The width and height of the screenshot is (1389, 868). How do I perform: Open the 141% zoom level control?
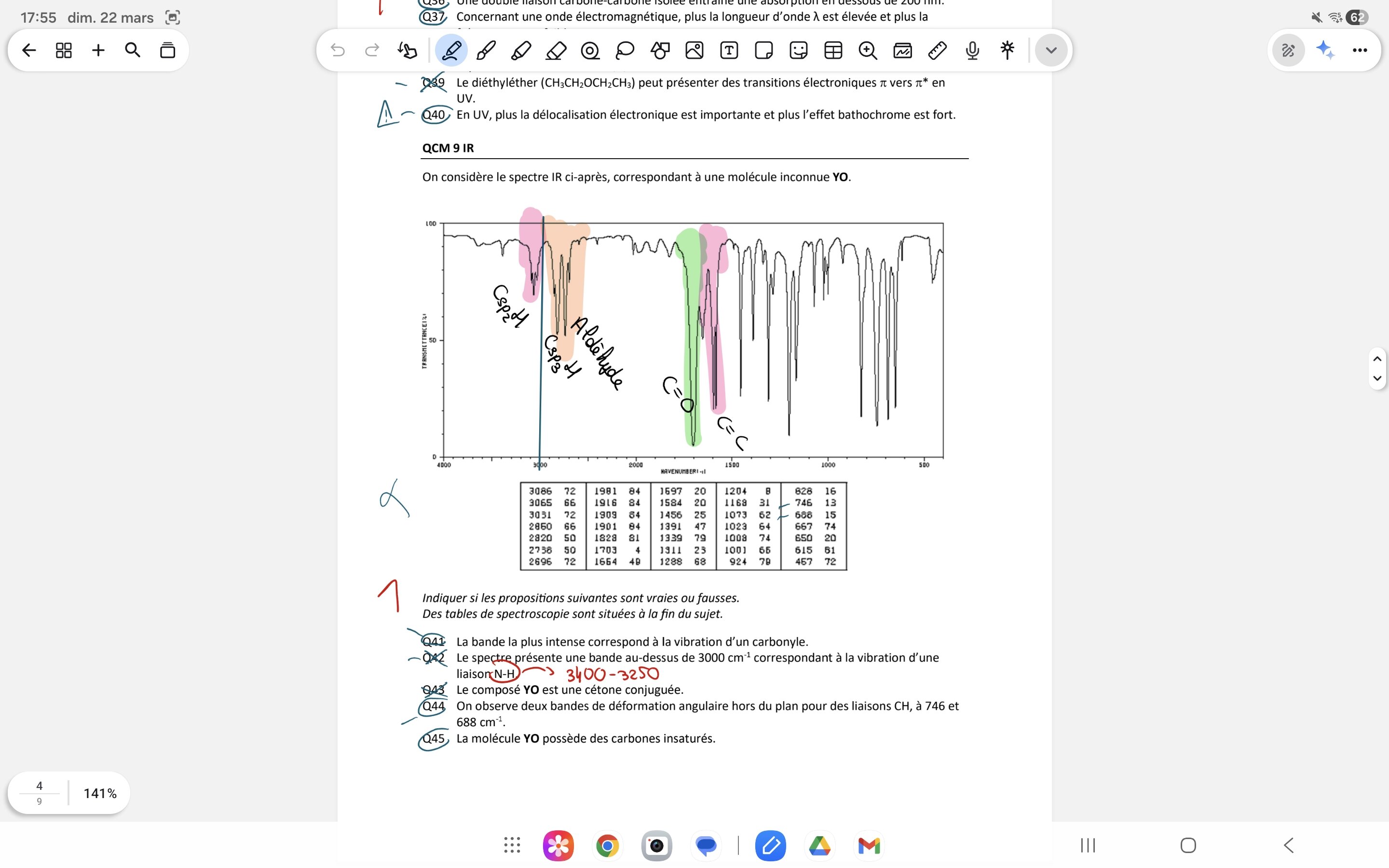pyautogui.click(x=100, y=793)
